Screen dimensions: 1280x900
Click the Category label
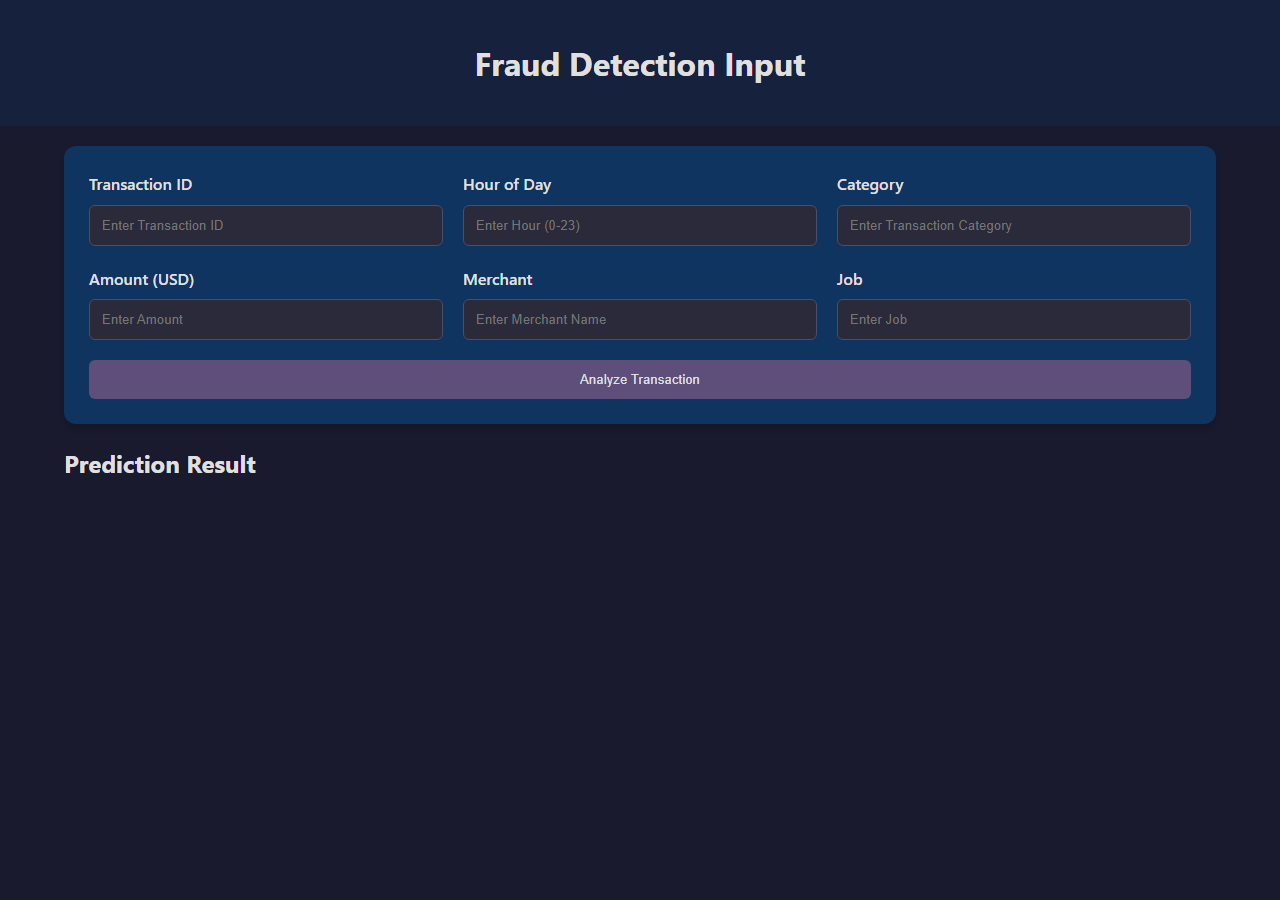[870, 185]
